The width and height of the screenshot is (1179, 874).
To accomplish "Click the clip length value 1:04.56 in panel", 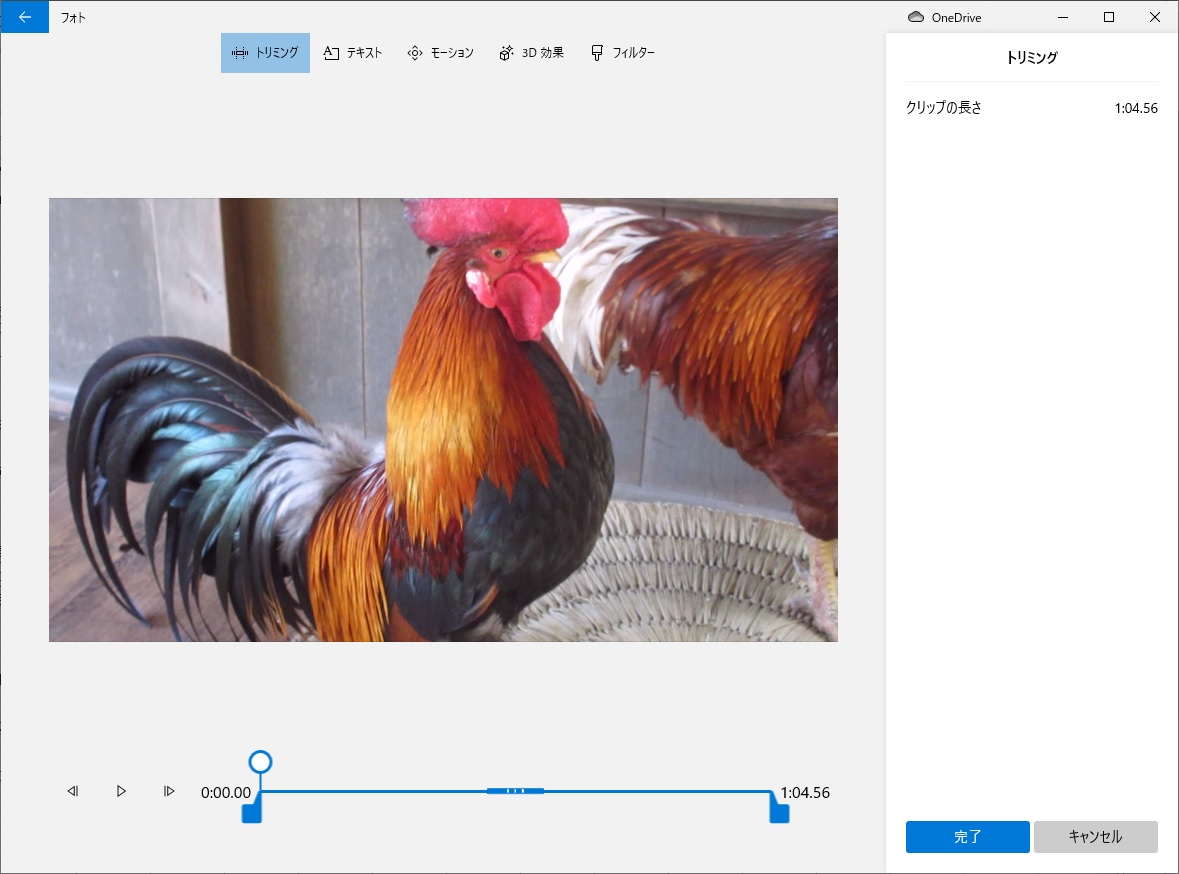I will click(x=1136, y=108).
